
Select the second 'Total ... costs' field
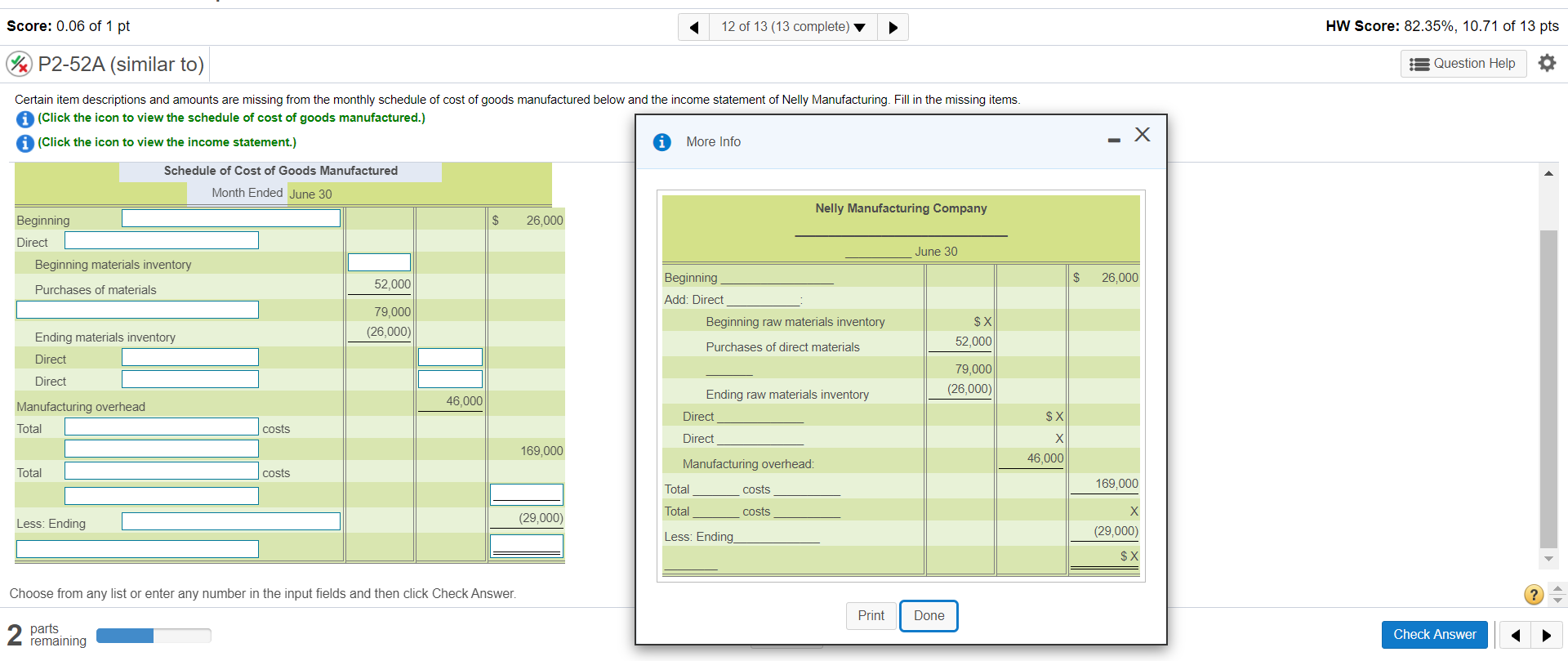tap(162, 471)
